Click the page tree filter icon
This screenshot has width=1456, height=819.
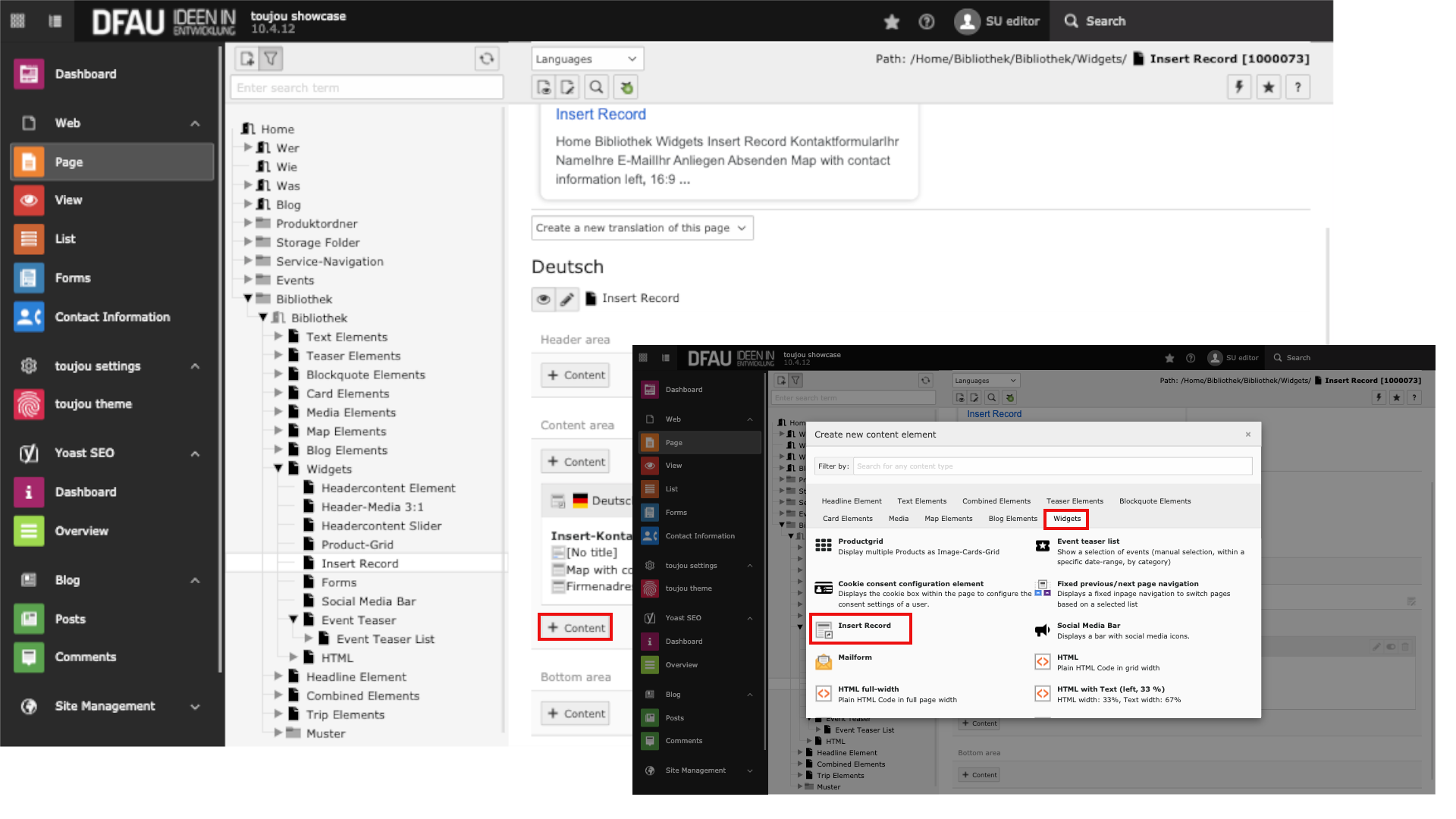pos(271,58)
